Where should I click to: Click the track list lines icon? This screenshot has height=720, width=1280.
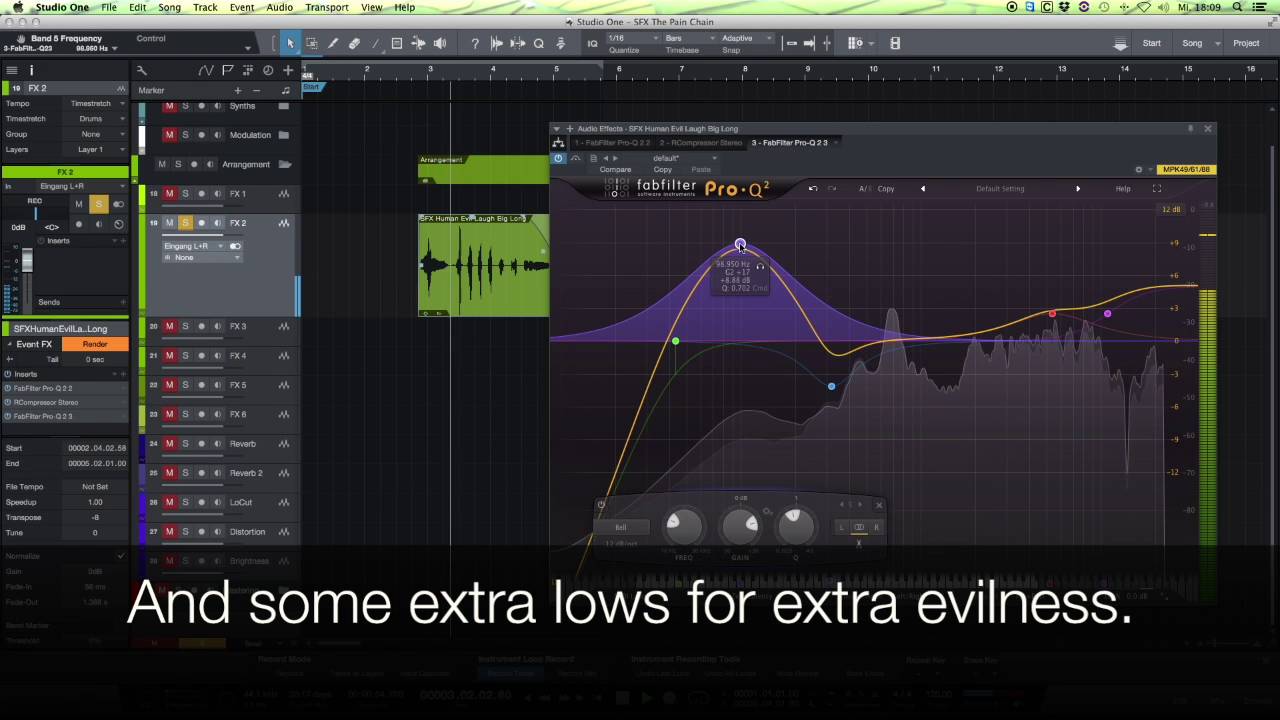[11, 70]
